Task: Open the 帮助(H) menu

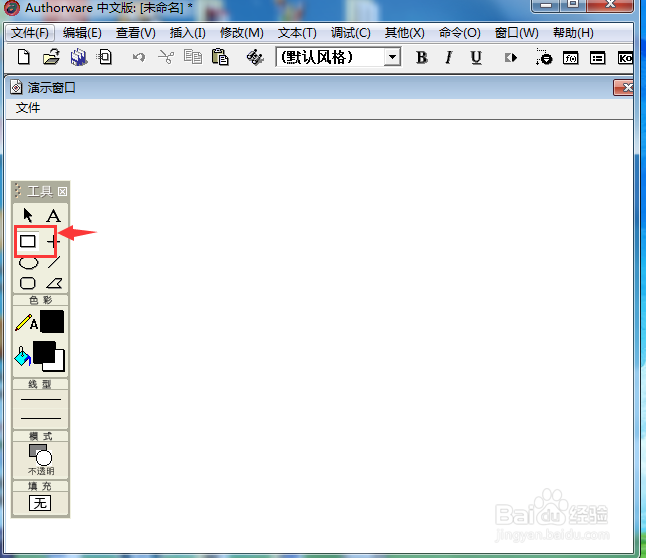Action: (573, 33)
